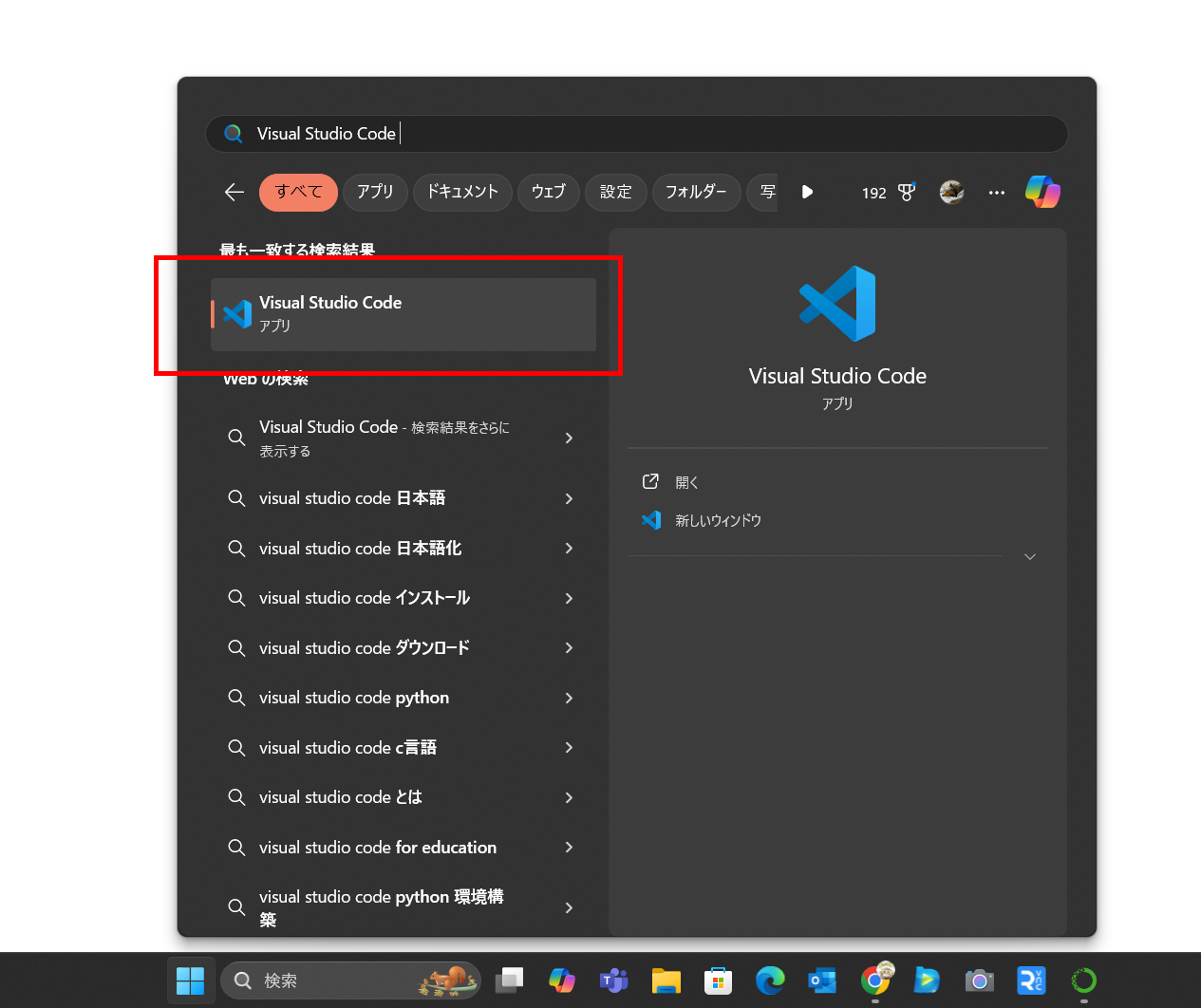This screenshot has width=1201, height=1008.
Task: Expand the visual studio code python suggestion
Action: point(353,698)
